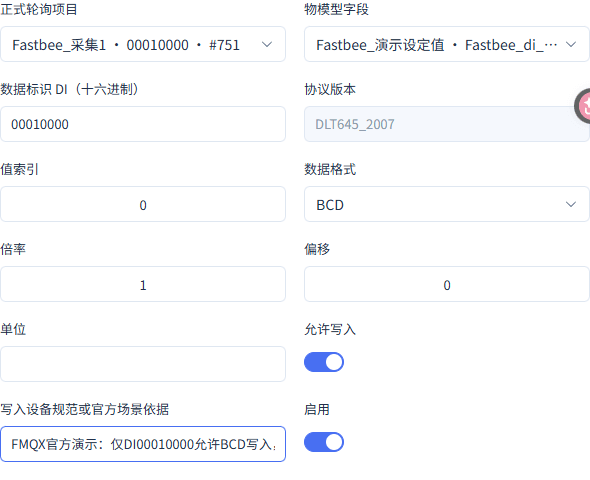Open the 物模型字段 dropdown
Screen dimensions: 590x480
447,44
